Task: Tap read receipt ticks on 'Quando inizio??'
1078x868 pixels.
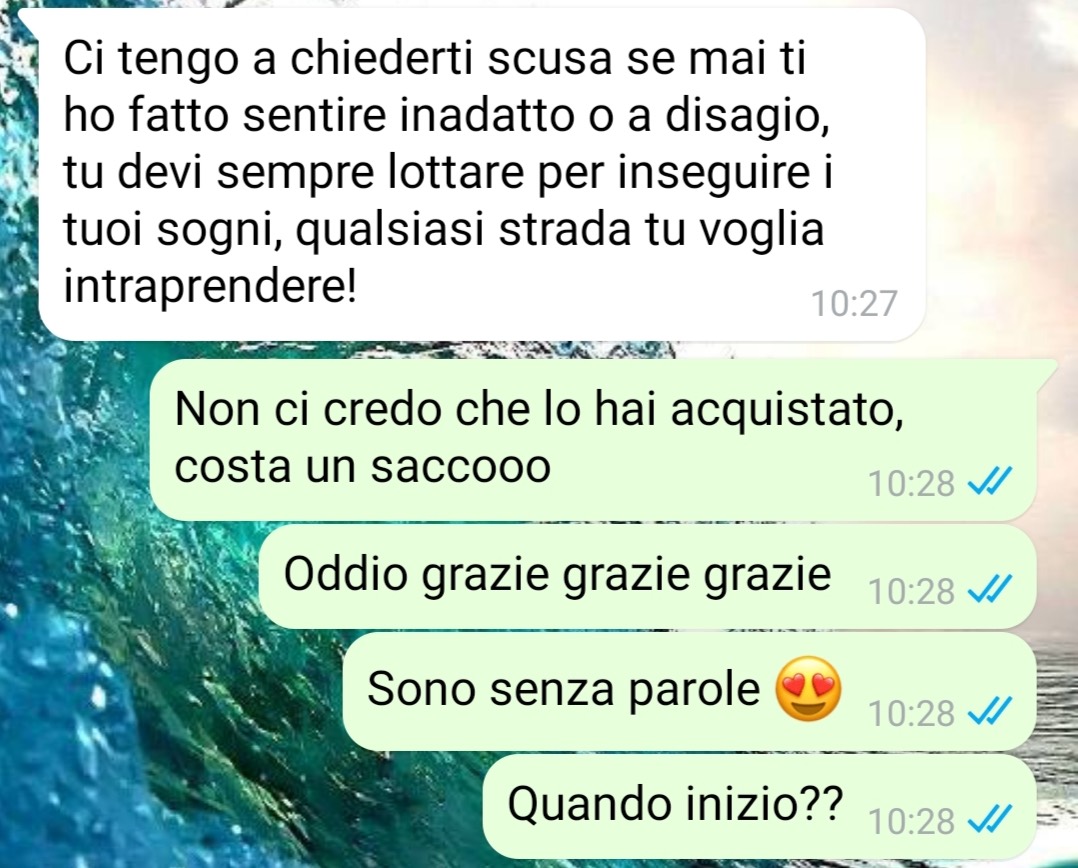Action: pyautogui.click(x=989, y=818)
